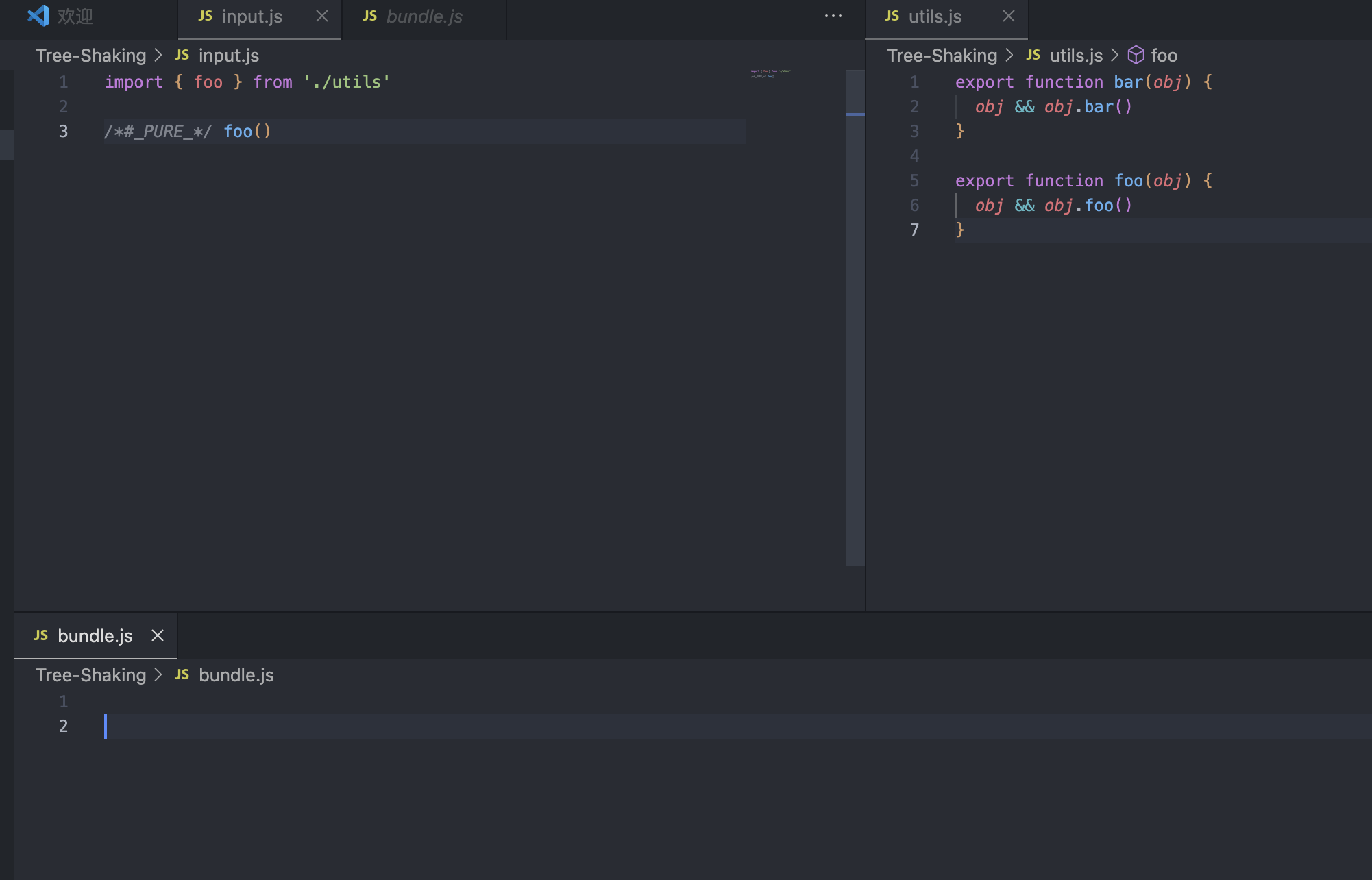Click line number 3 in input.js

63,132
